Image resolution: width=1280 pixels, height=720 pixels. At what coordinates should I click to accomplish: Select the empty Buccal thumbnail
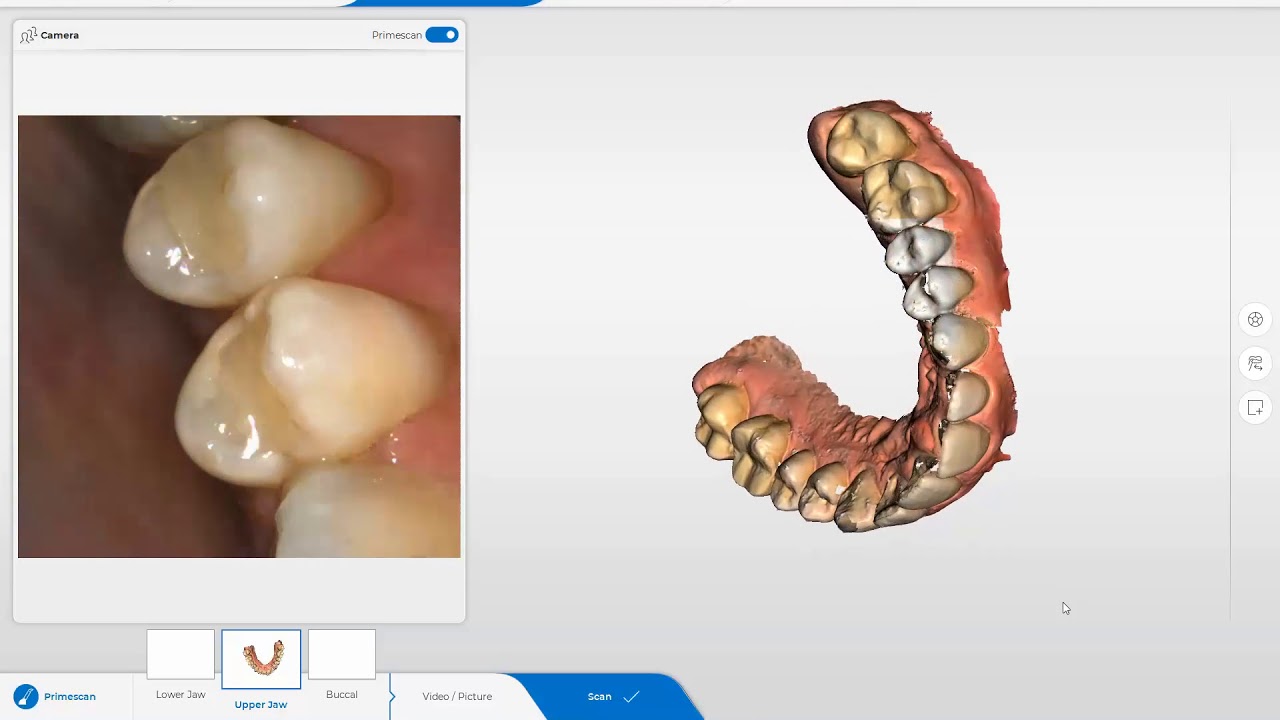click(x=342, y=655)
